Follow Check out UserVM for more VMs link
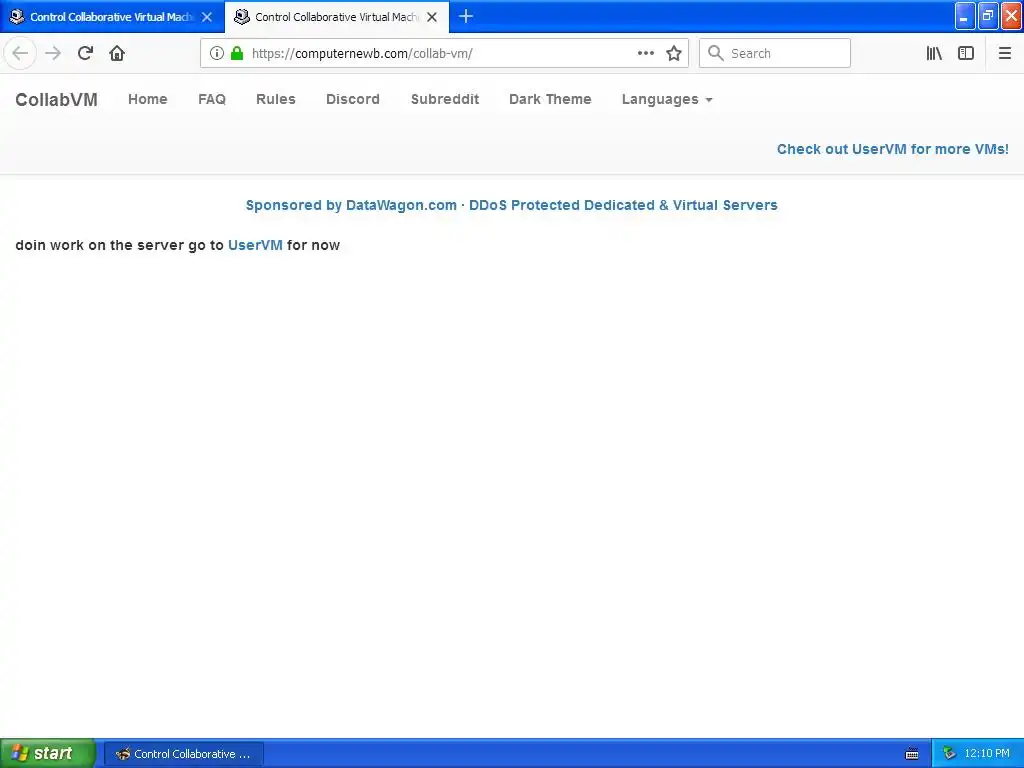This screenshot has height=768, width=1024. [893, 149]
